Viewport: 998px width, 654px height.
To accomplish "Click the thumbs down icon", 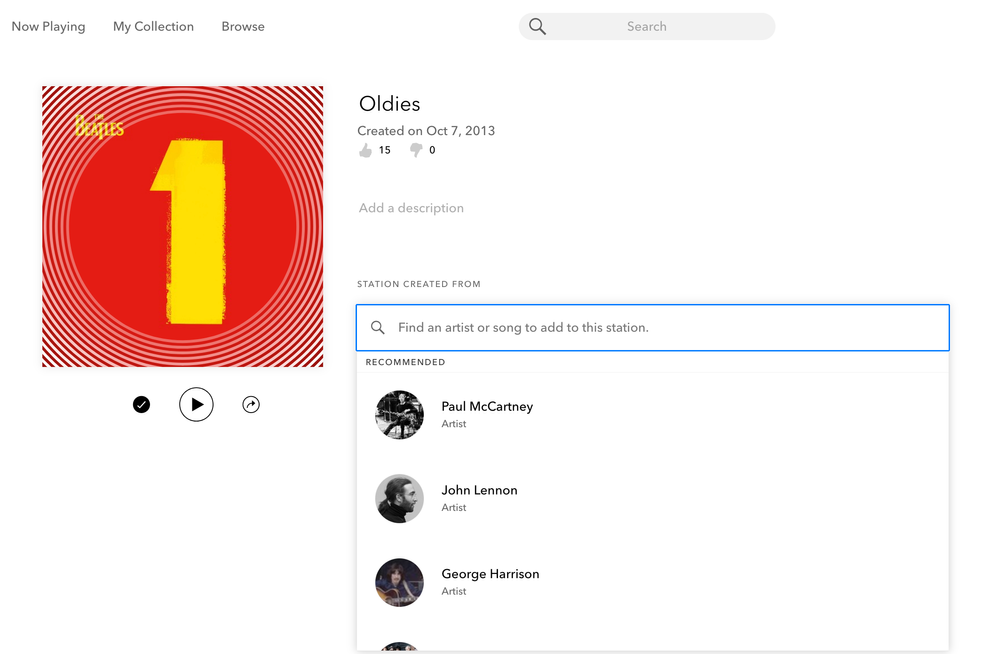I will (x=415, y=151).
